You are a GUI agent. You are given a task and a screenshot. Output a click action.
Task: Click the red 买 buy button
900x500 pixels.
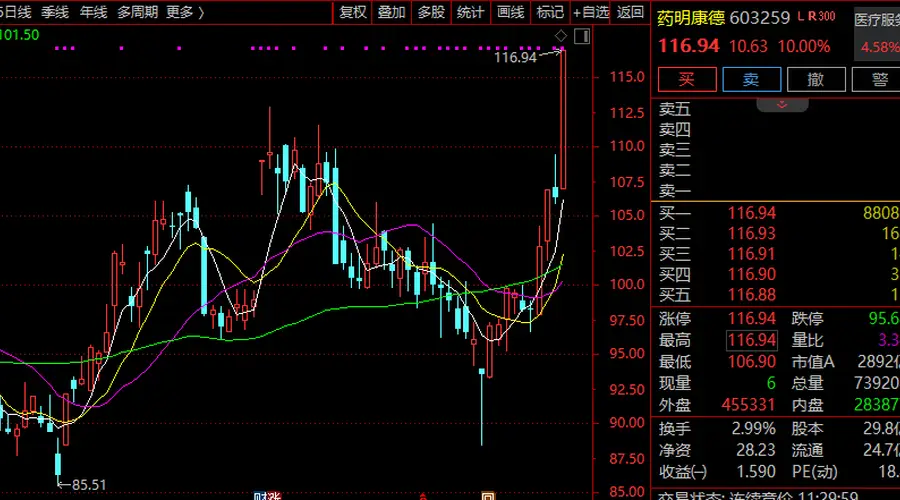[687, 79]
